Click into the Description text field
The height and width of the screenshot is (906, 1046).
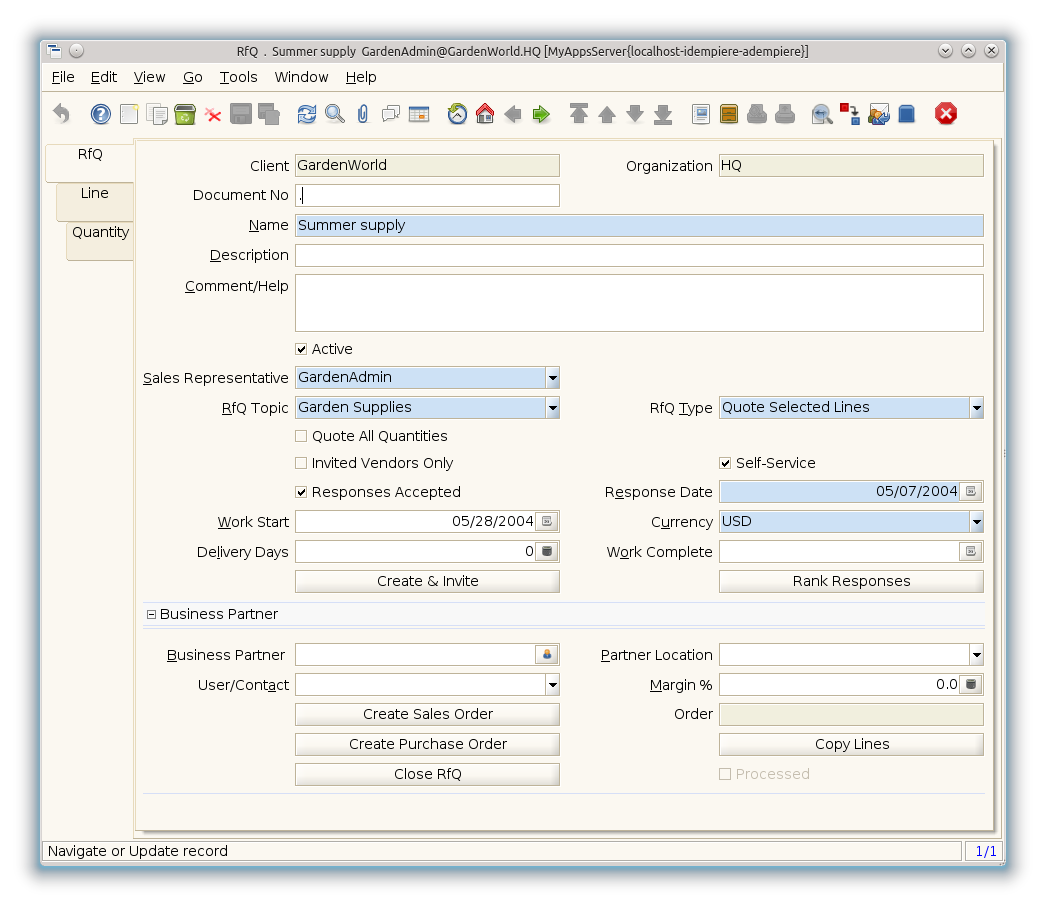click(638, 255)
